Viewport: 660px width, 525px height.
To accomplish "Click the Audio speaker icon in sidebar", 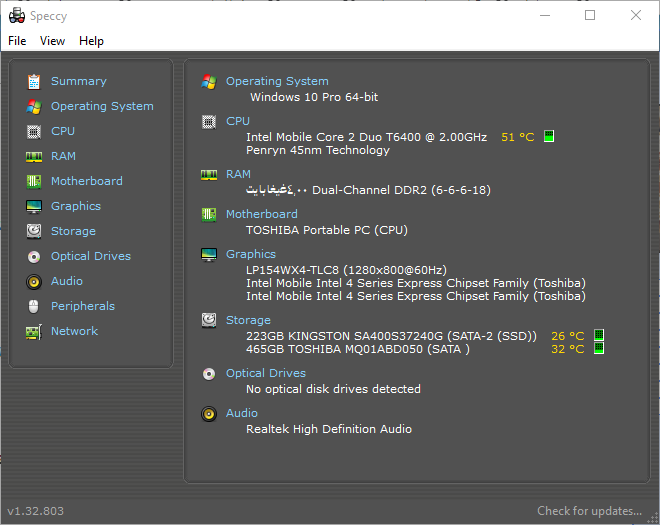I will click(34, 282).
